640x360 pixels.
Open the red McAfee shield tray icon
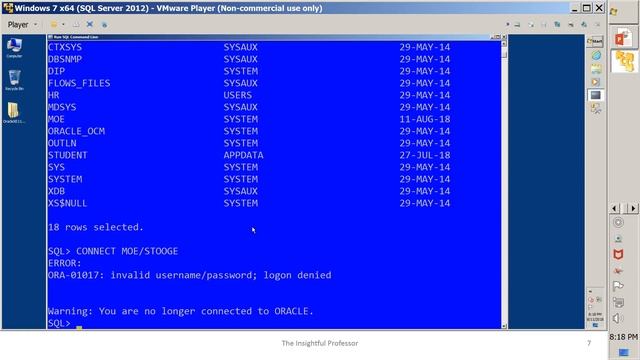click(618, 255)
